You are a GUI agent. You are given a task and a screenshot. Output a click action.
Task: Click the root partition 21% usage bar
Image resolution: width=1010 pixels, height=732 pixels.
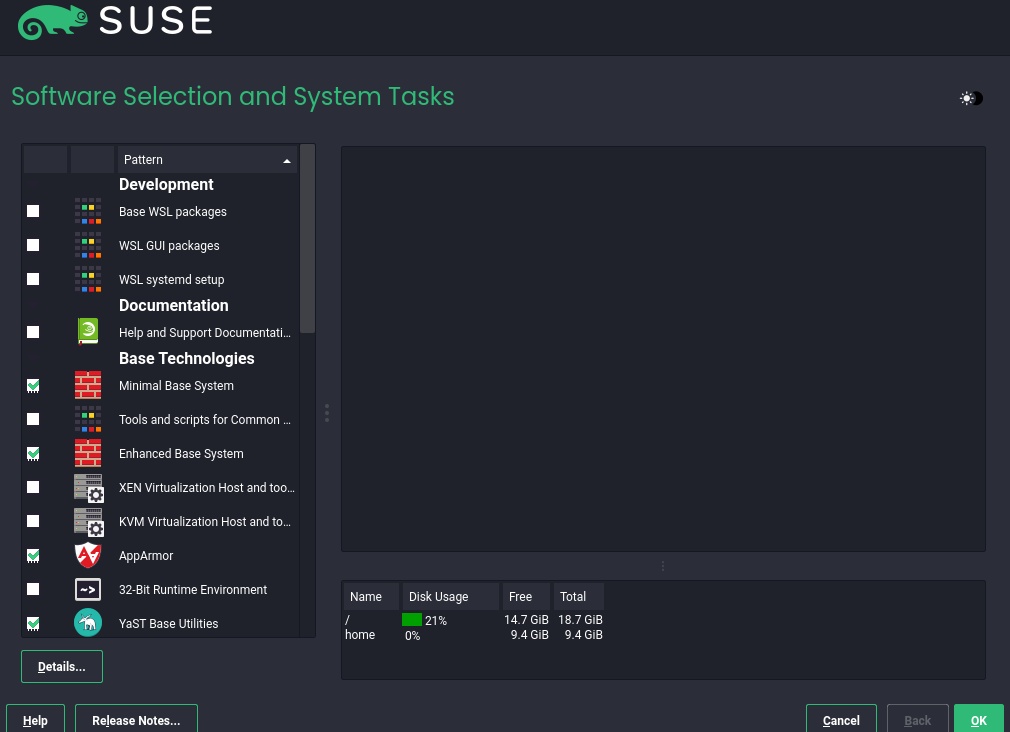[412, 620]
